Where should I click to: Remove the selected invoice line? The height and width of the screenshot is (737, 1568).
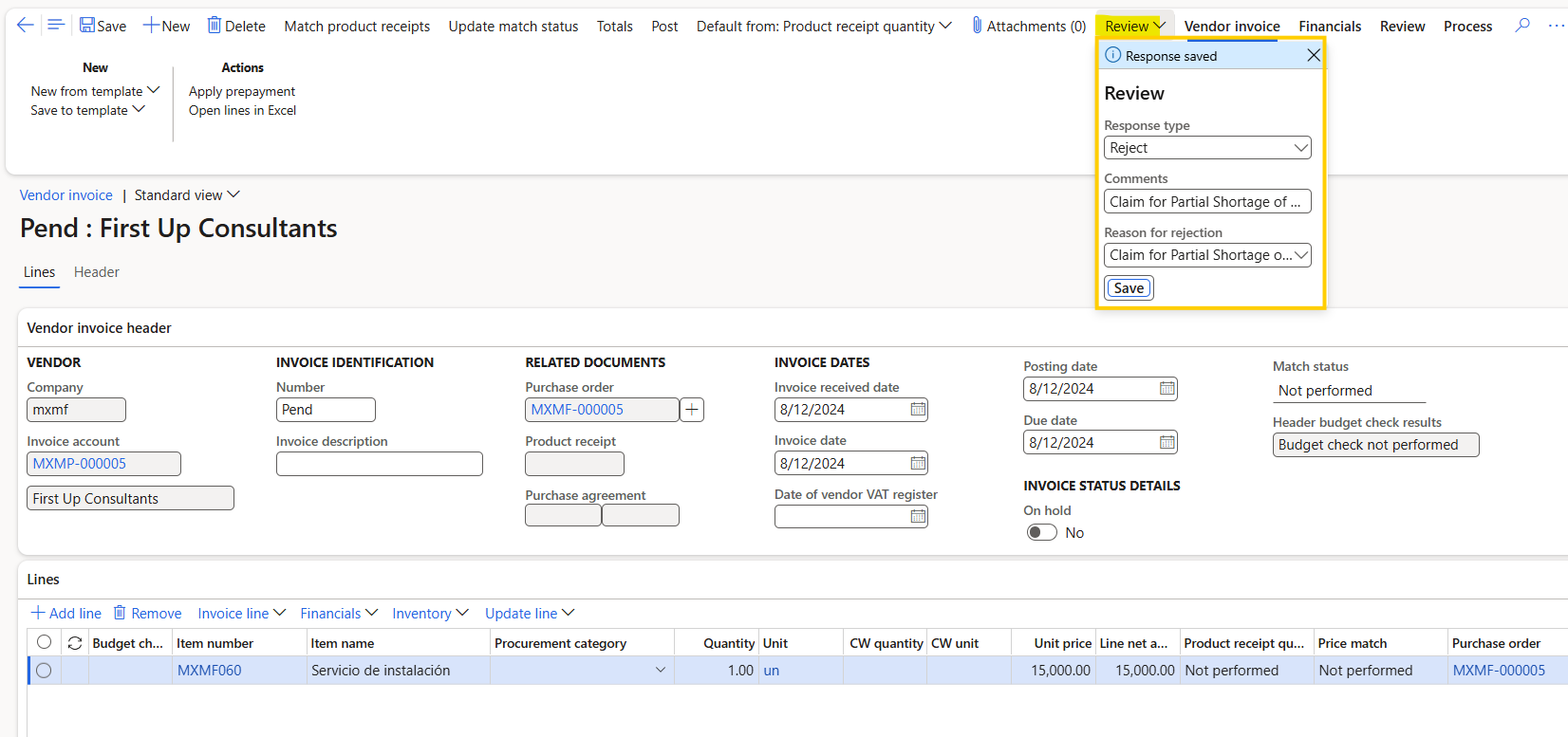click(148, 614)
